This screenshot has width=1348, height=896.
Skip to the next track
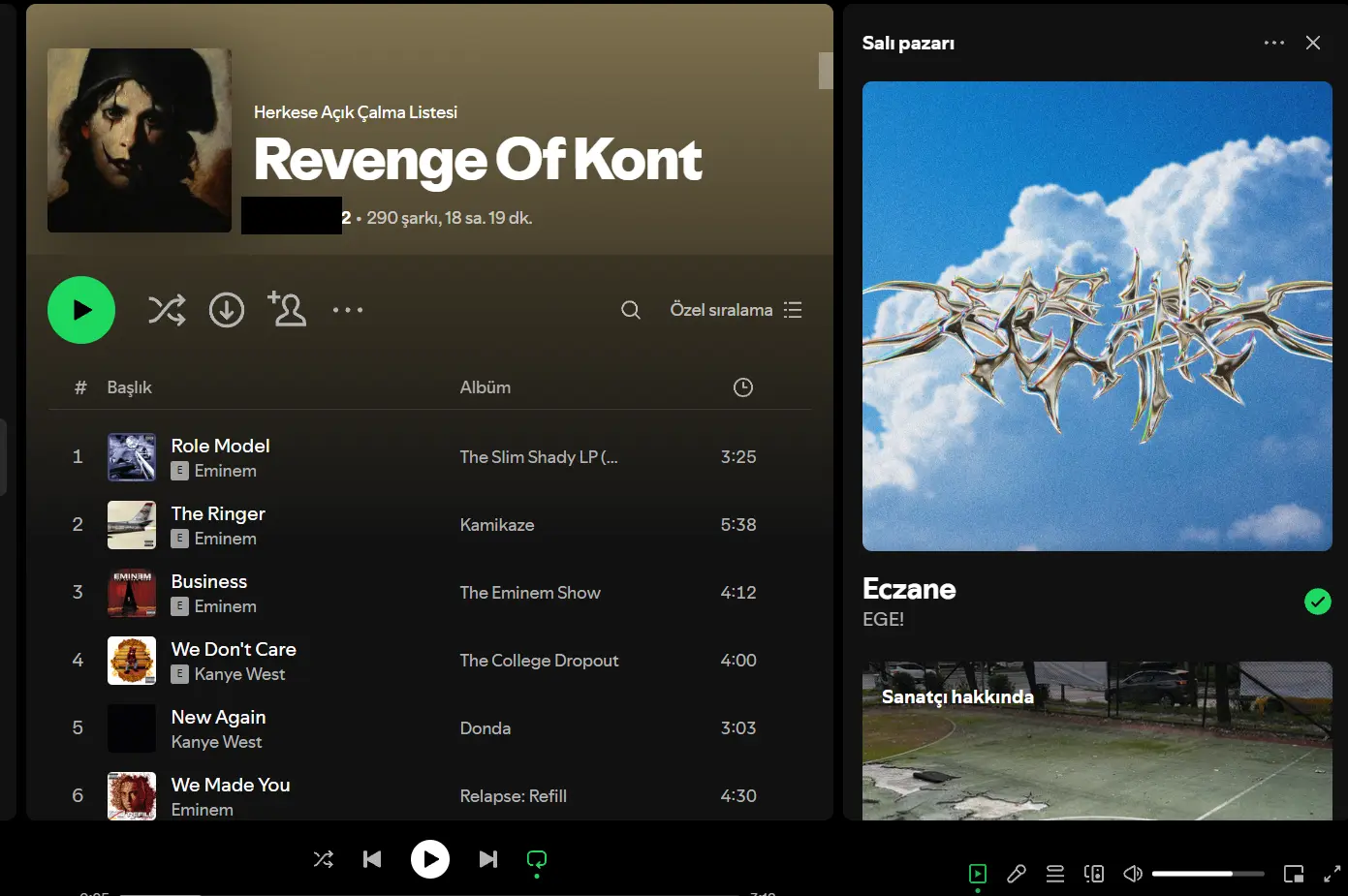coord(488,859)
